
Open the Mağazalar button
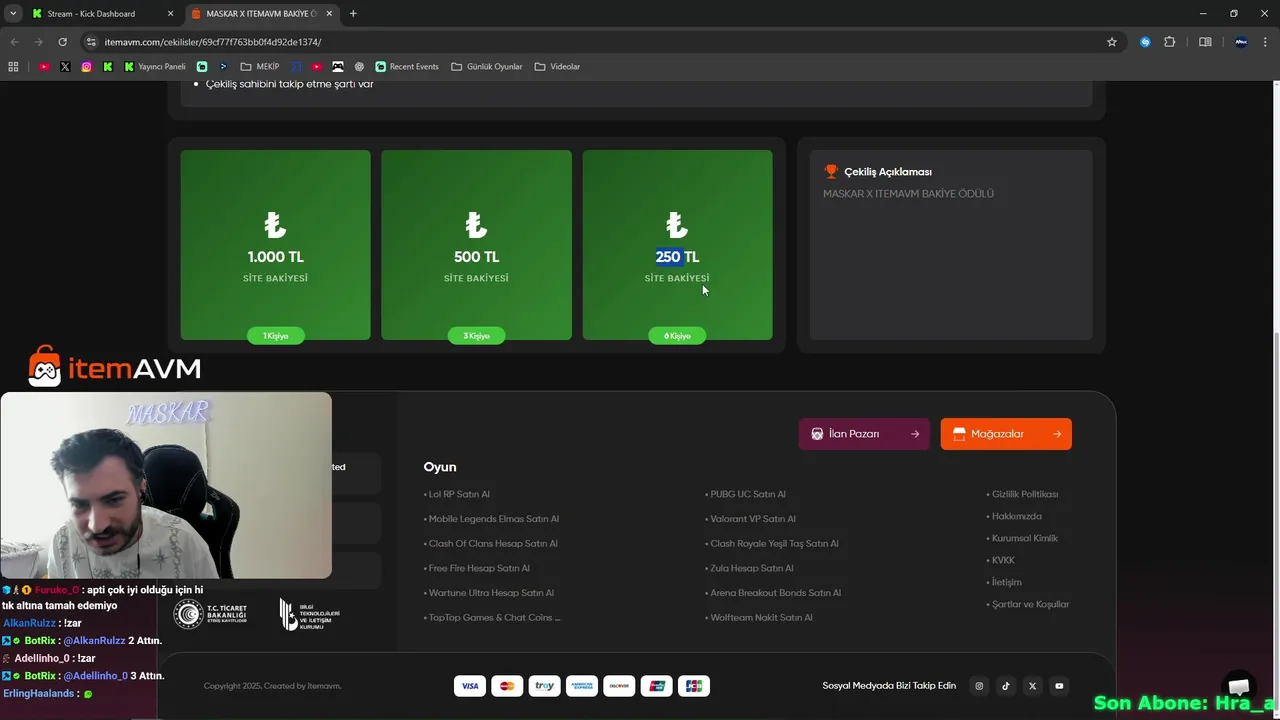pyautogui.click(x=1006, y=434)
